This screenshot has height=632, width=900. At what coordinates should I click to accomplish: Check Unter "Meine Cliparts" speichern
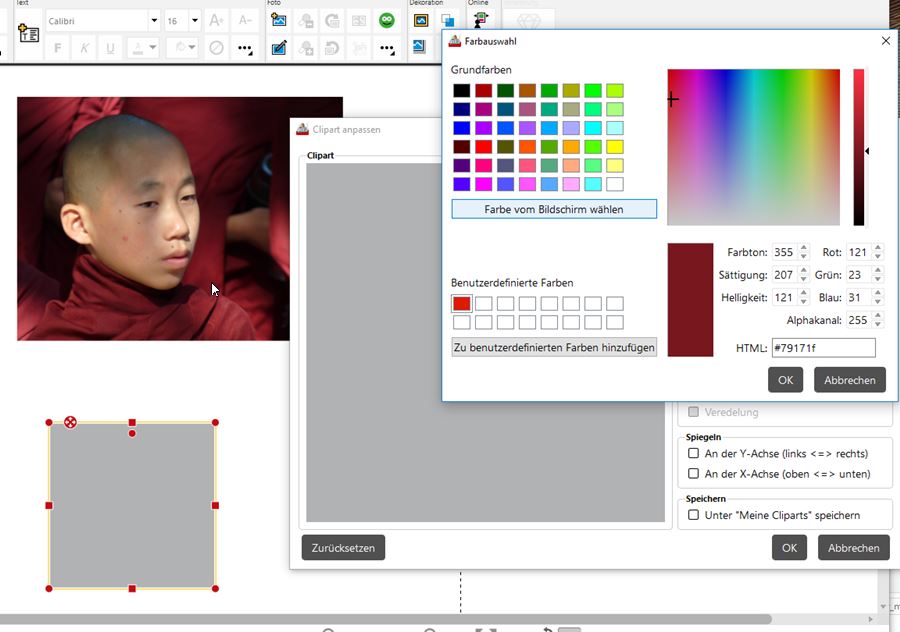click(x=694, y=515)
